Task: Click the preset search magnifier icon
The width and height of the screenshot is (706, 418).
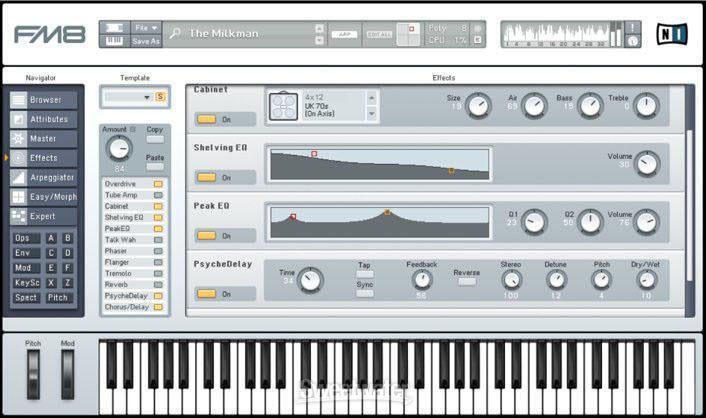Action: 175,33
